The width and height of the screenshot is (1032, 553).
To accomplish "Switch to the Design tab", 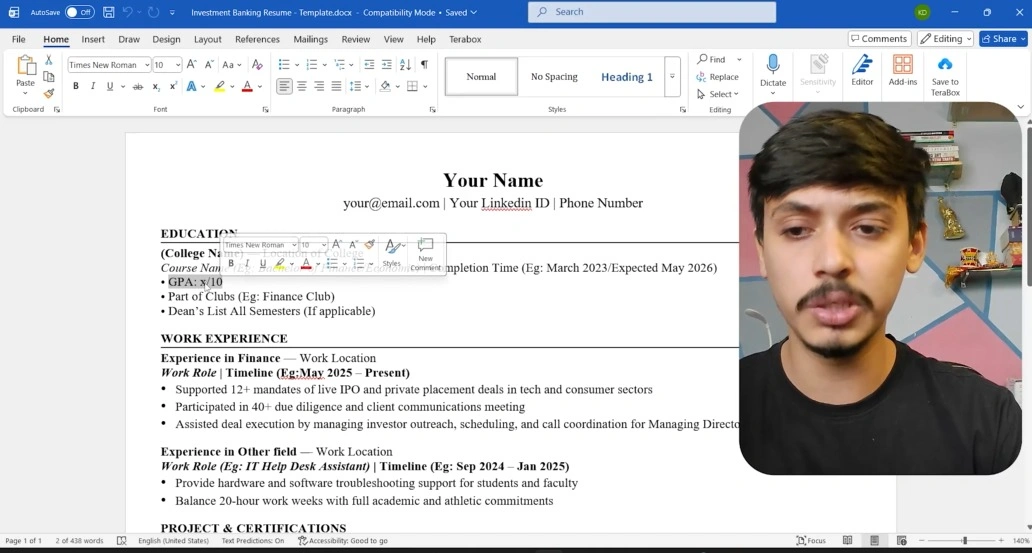I will (167, 39).
